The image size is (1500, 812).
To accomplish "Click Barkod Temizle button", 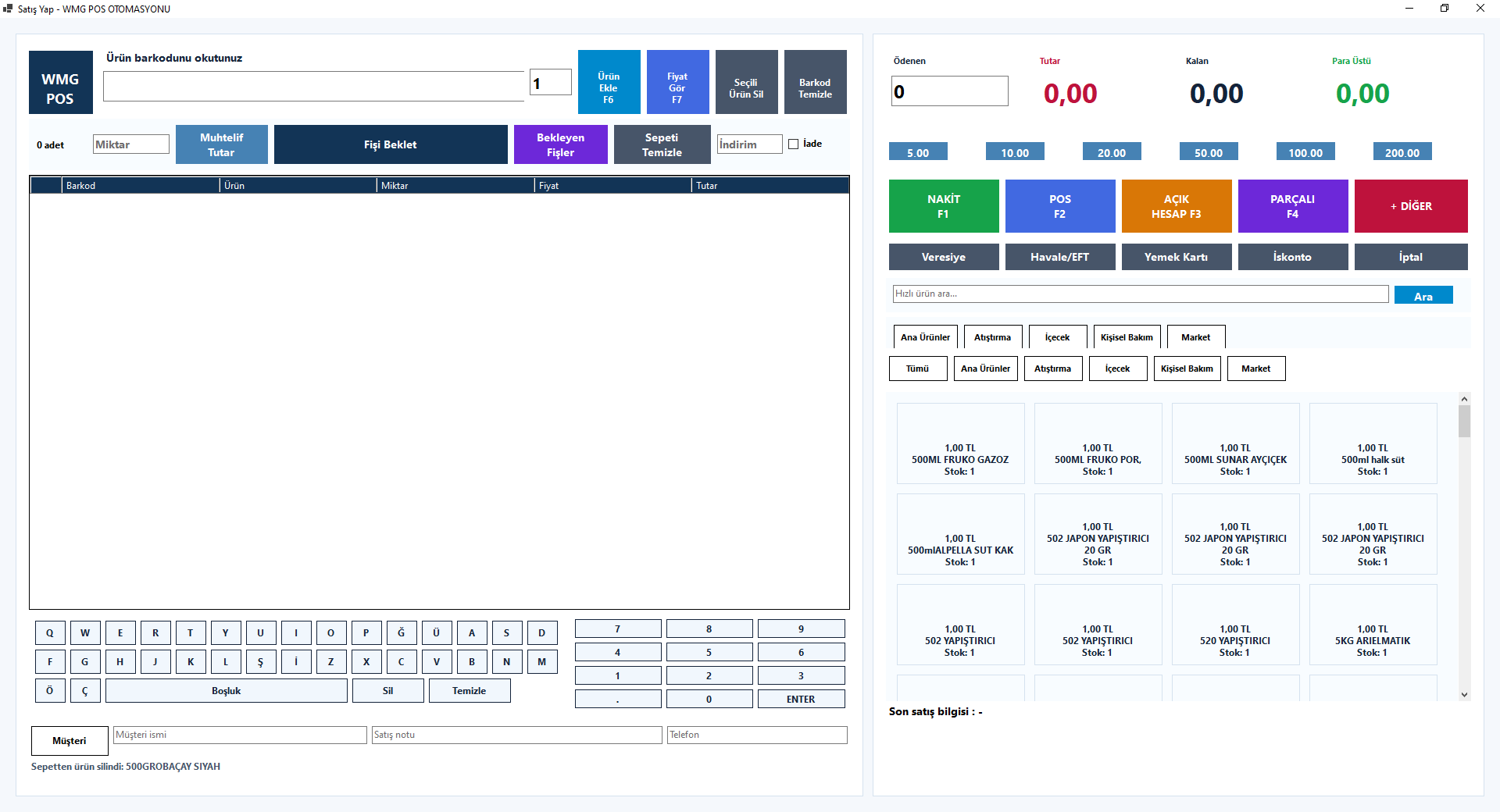I will [815, 82].
